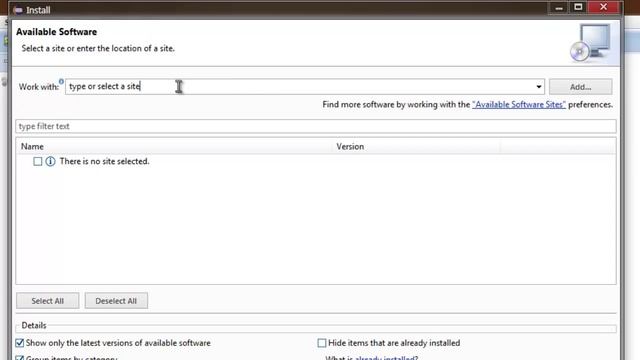The image size is (640, 360).
Task: Click the install wizard computer and disc image
Action: [590, 42]
